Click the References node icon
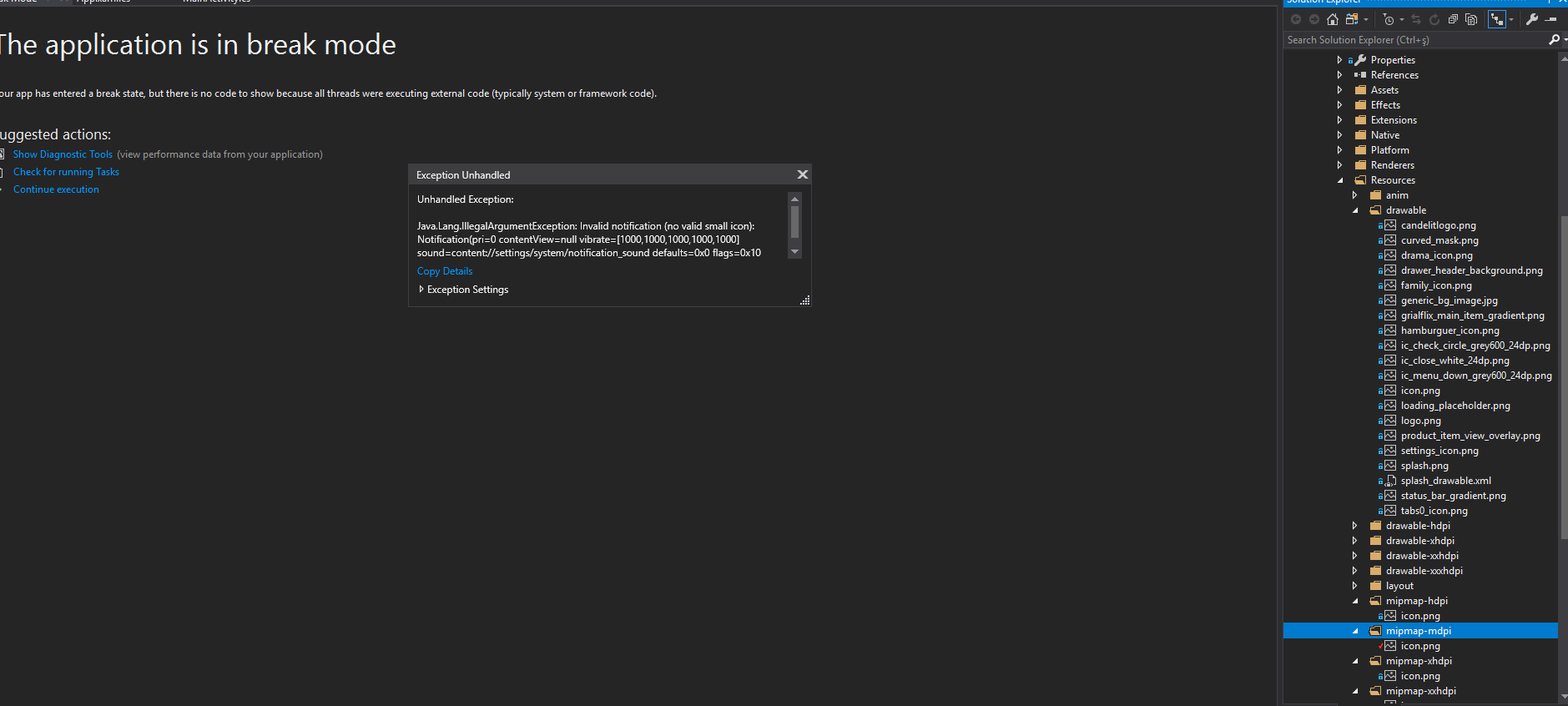This screenshot has width=1568, height=706. pyautogui.click(x=1360, y=75)
